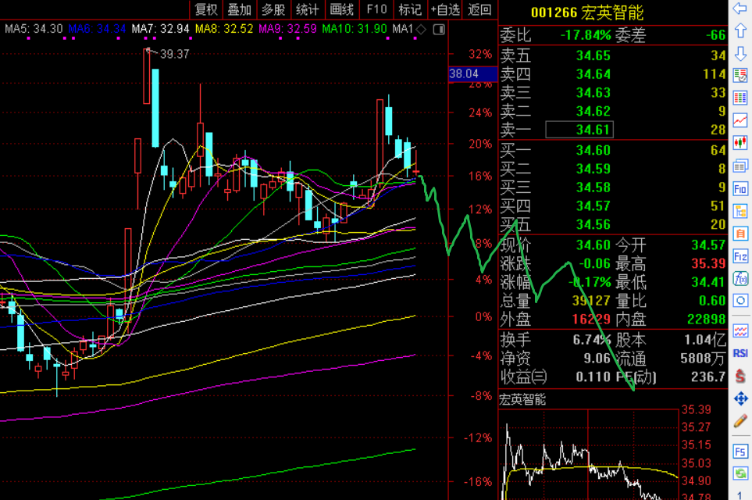Viewport: 752px width, 500px height.
Task: Click the diamond icon after MA1 label
Action: click(421, 30)
